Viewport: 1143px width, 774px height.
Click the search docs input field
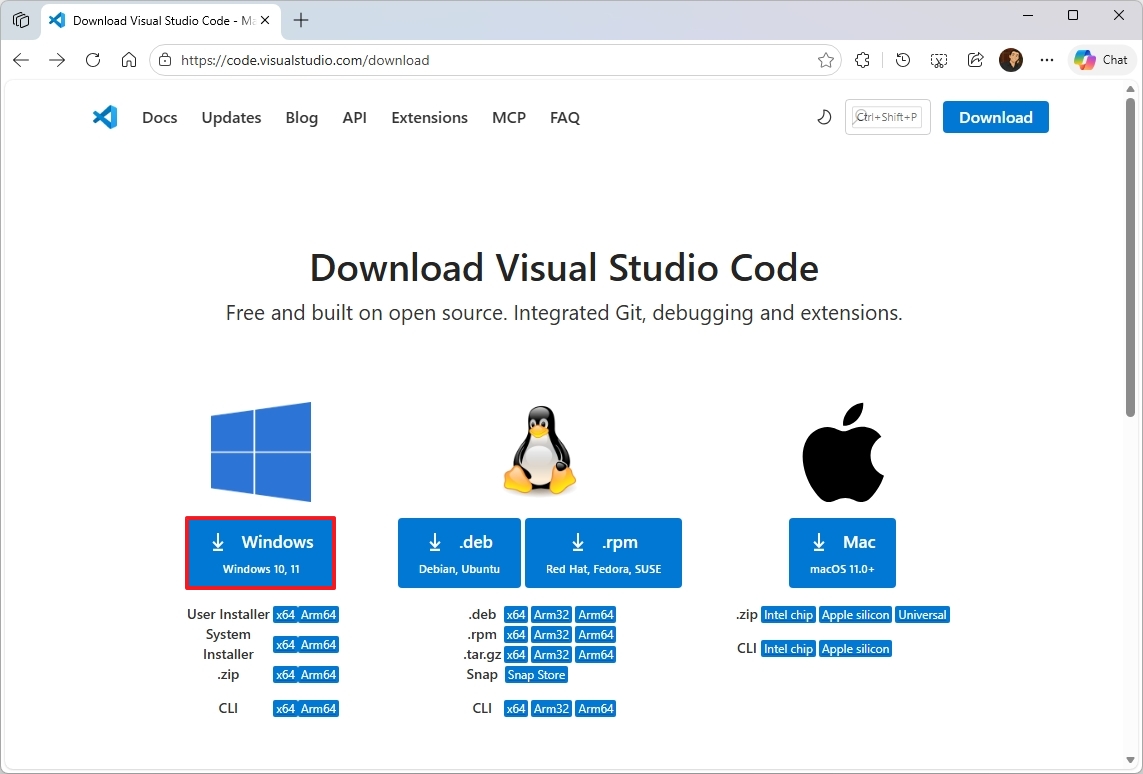pyautogui.click(x=887, y=117)
